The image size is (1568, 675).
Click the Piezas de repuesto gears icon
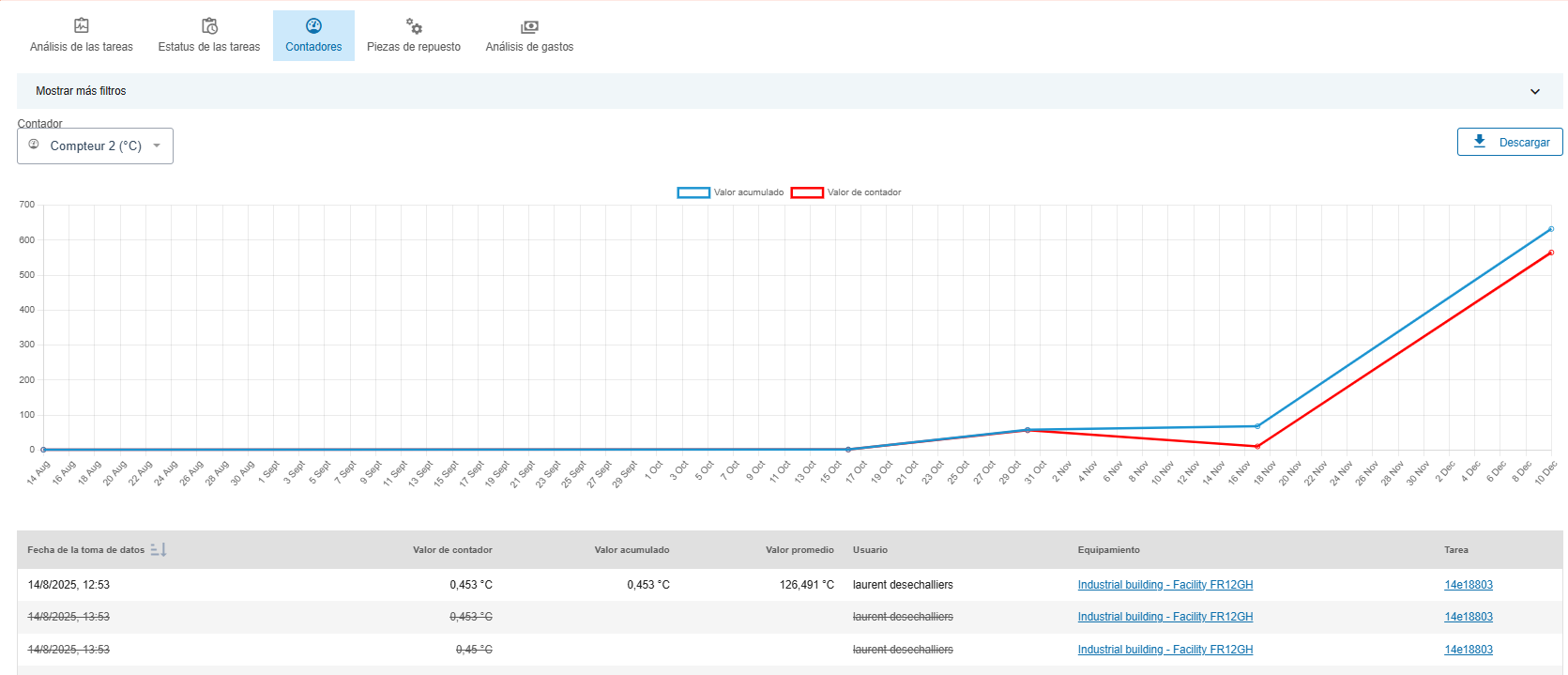(414, 26)
